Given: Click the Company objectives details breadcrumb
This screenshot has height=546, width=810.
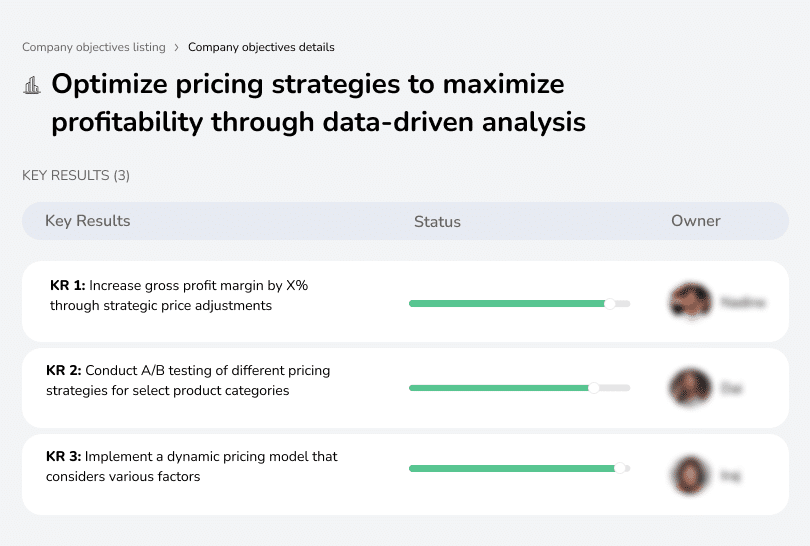Looking at the screenshot, I should pyautogui.click(x=261, y=47).
